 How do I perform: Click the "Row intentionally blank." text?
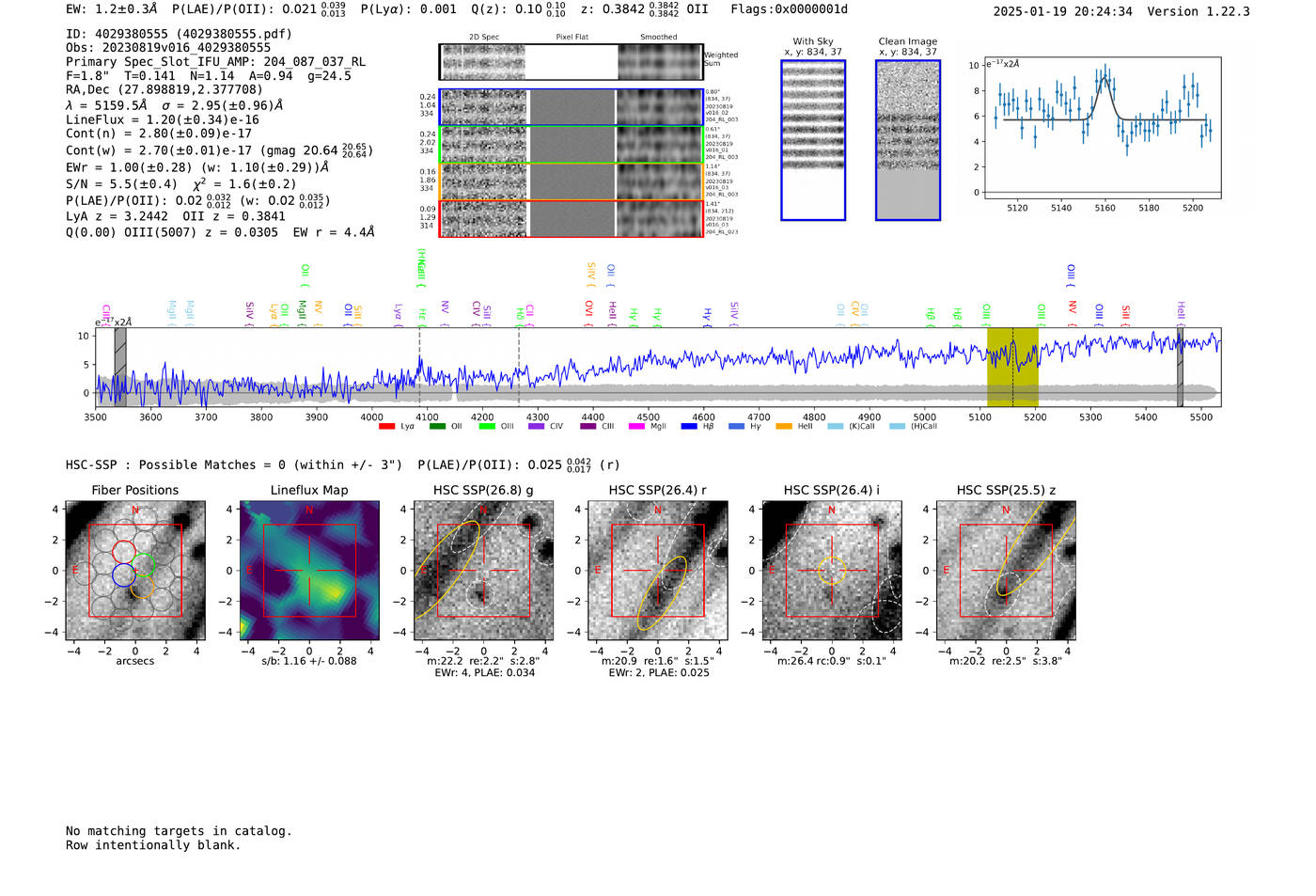[153, 845]
